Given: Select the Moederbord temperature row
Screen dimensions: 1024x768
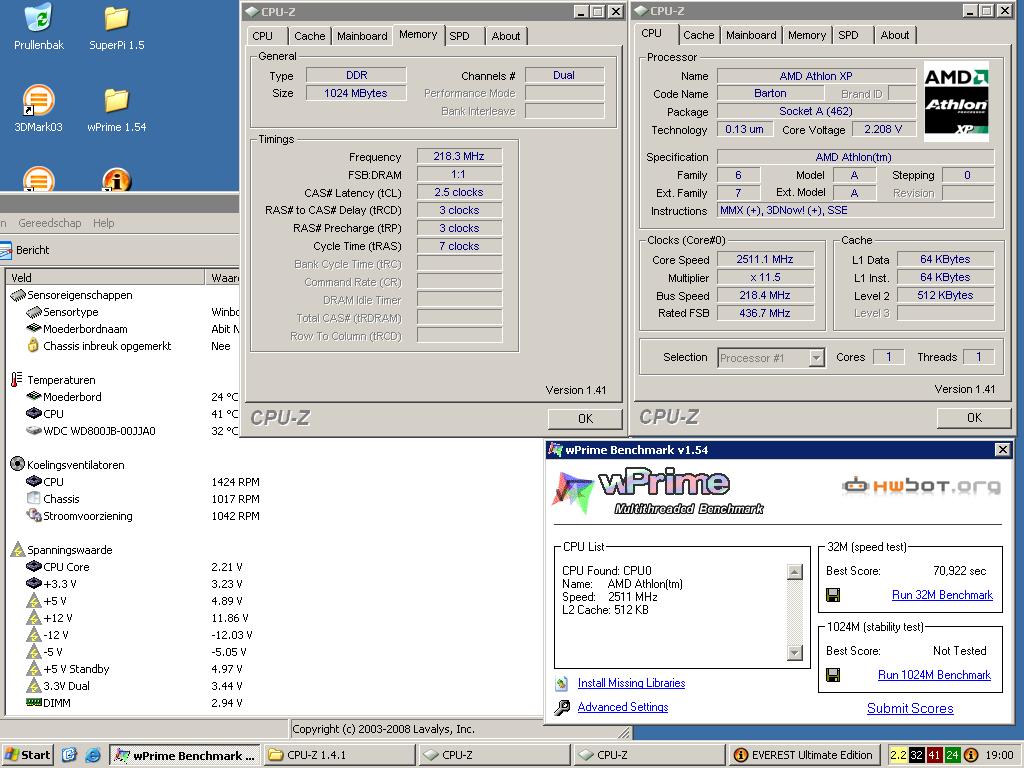Looking at the screenshot, I should (132, 396).
